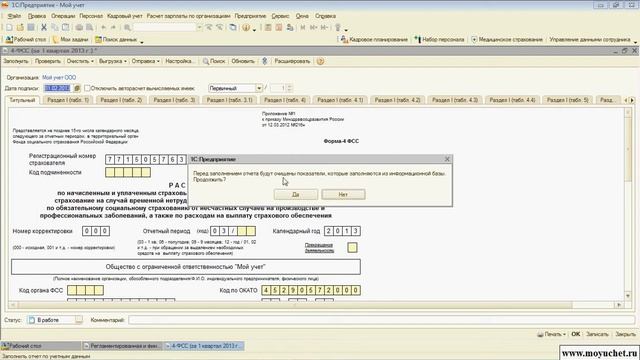Switch to Раздел I (табл. 1) tab
640x360 pixels.
coord(68,100)
